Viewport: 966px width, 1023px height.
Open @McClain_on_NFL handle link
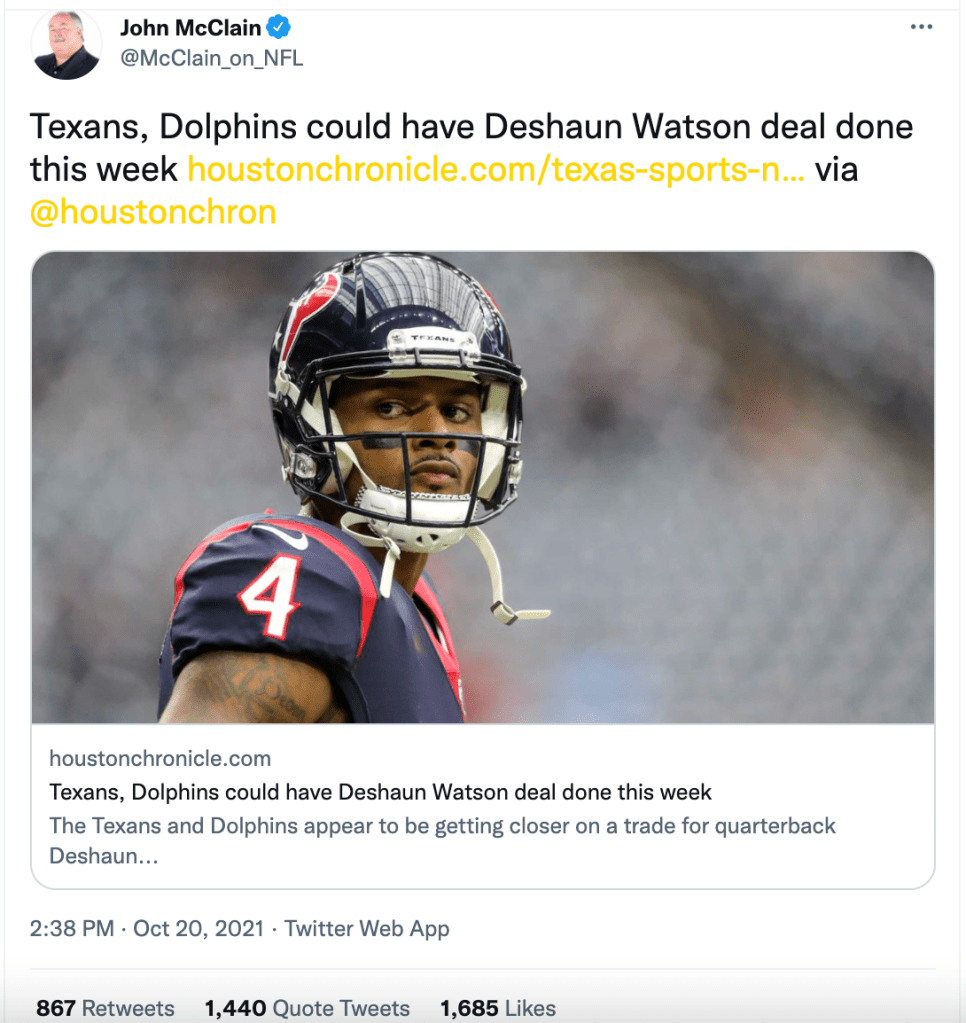click(211, 58)
